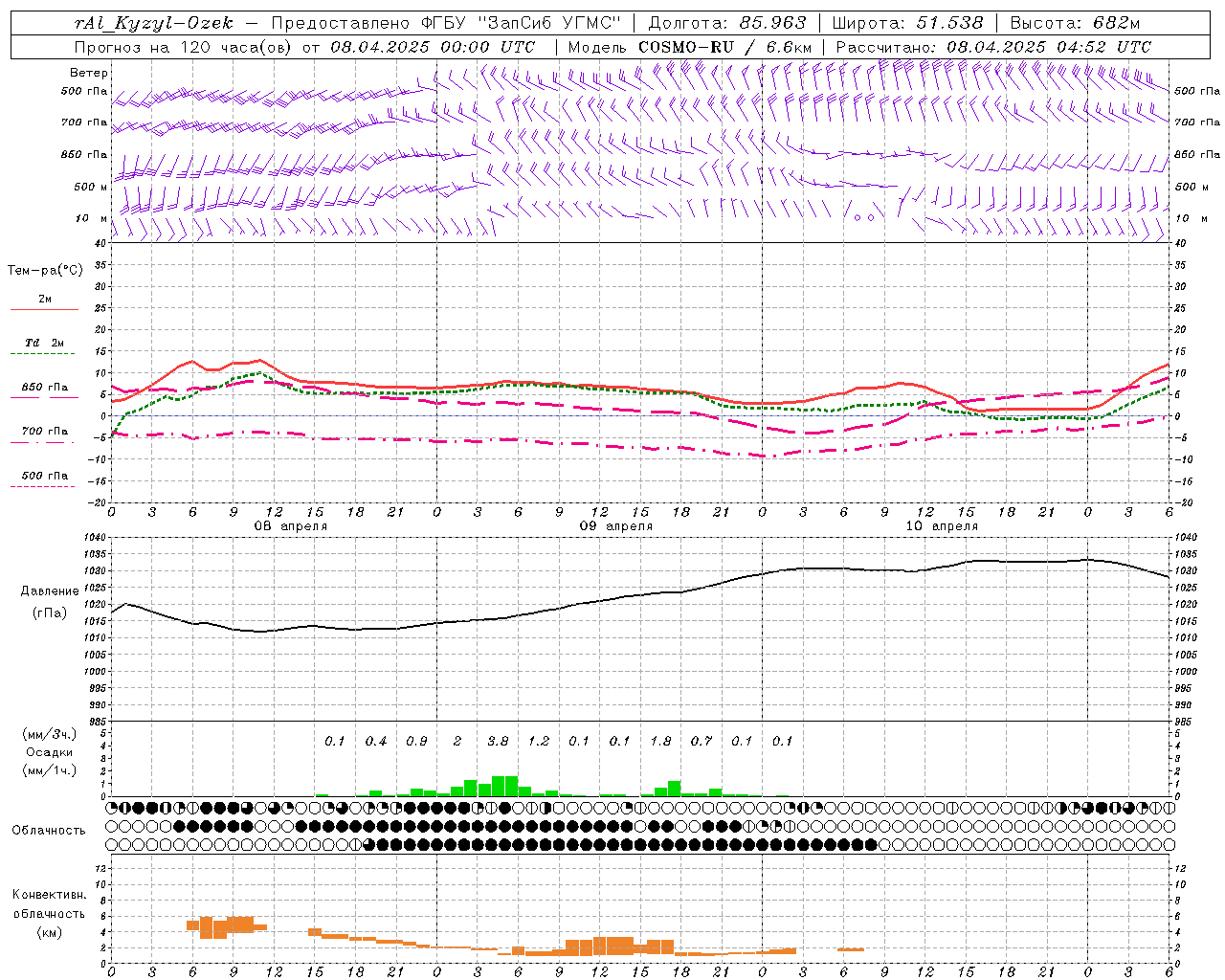This screenshot has height=980, width=1225.
Task: Click the calculation time Рассчитано: 08.04.2025 04:52 UTC
Action: tap(993, 47)
